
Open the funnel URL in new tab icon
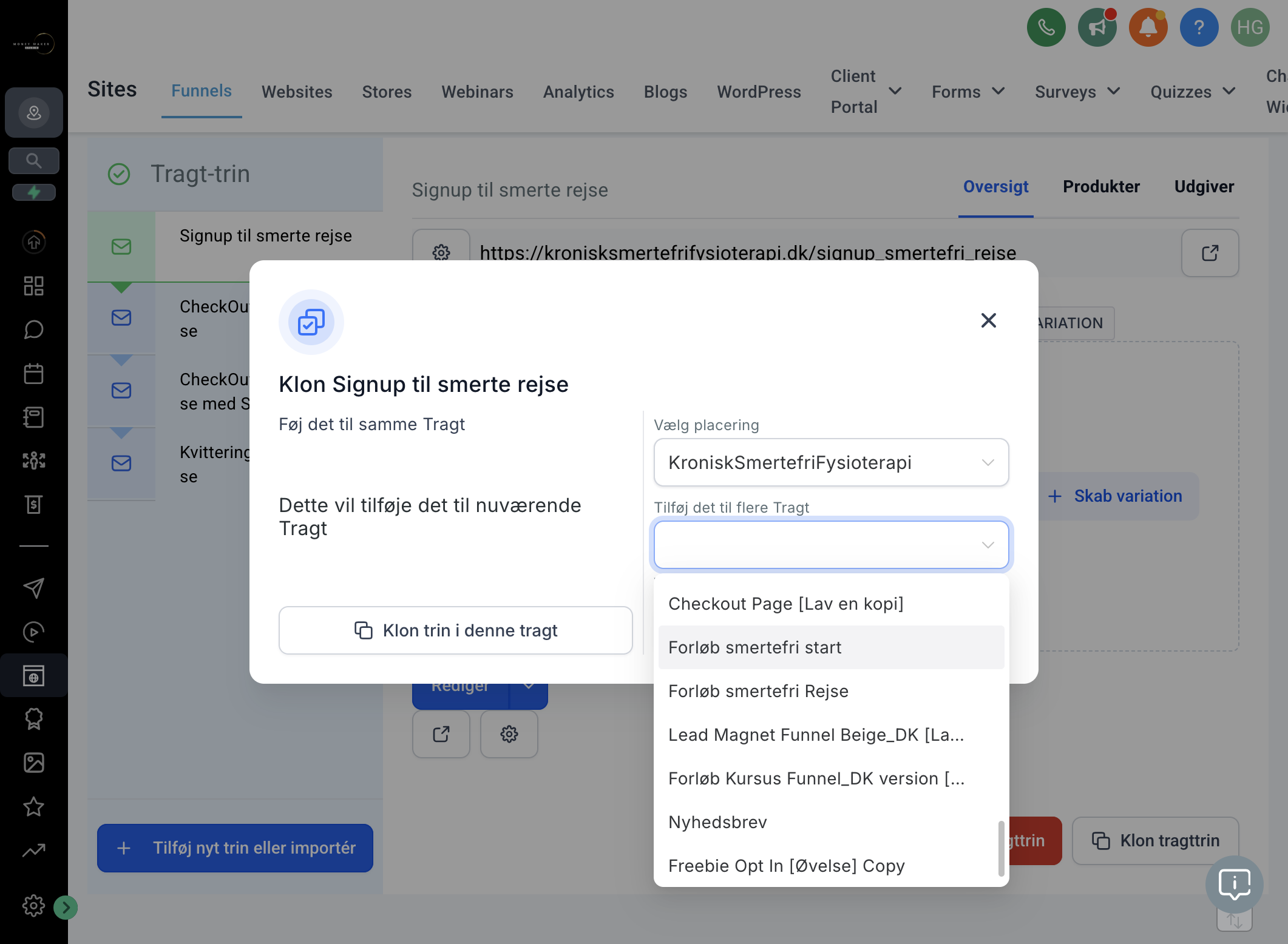(1210, 253)
